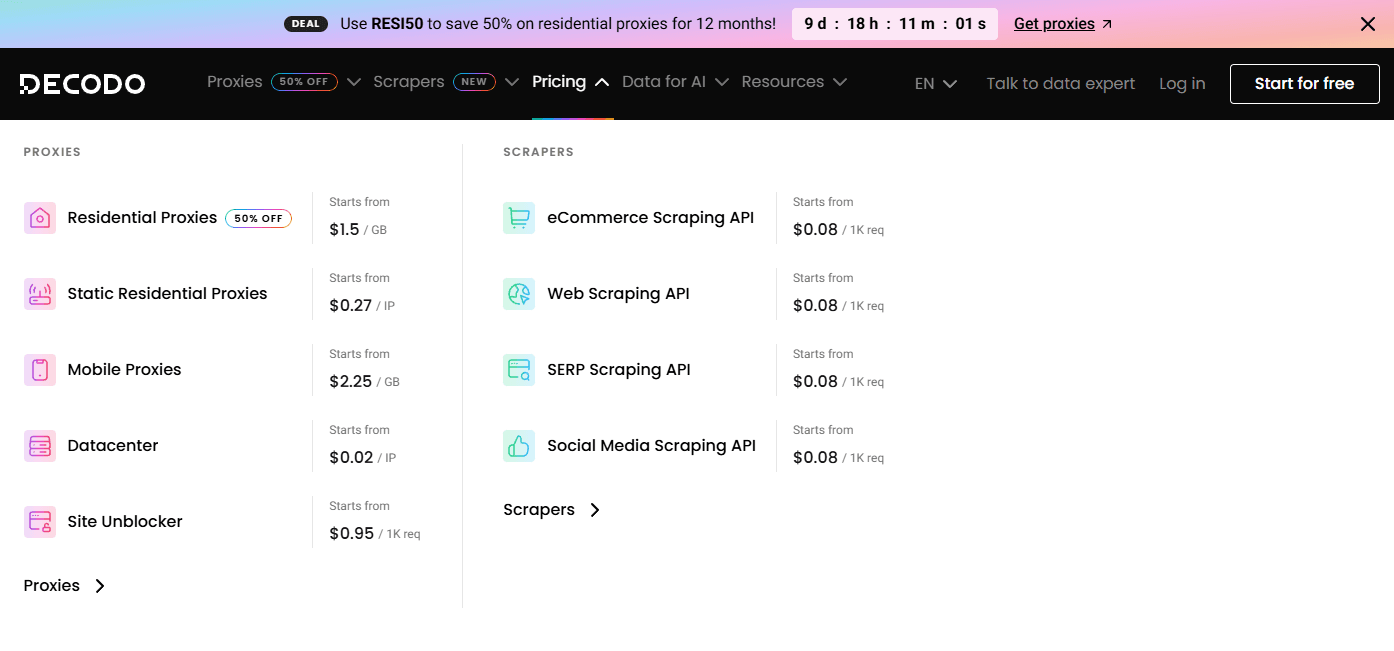
Task: Open Residential Proxies pricing
Action: [142, 218]
